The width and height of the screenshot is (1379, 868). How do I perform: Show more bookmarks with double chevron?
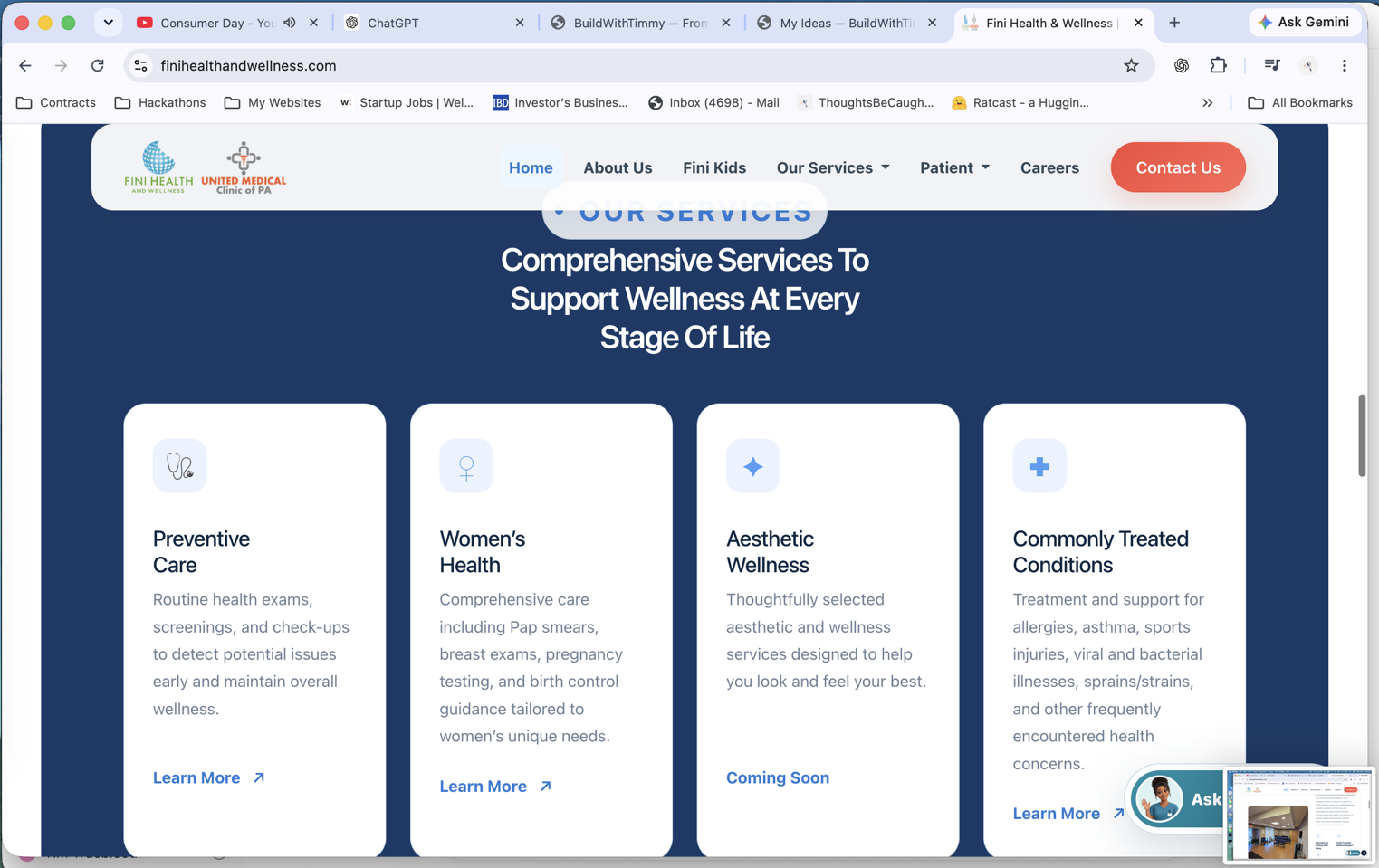(1207, 102)
